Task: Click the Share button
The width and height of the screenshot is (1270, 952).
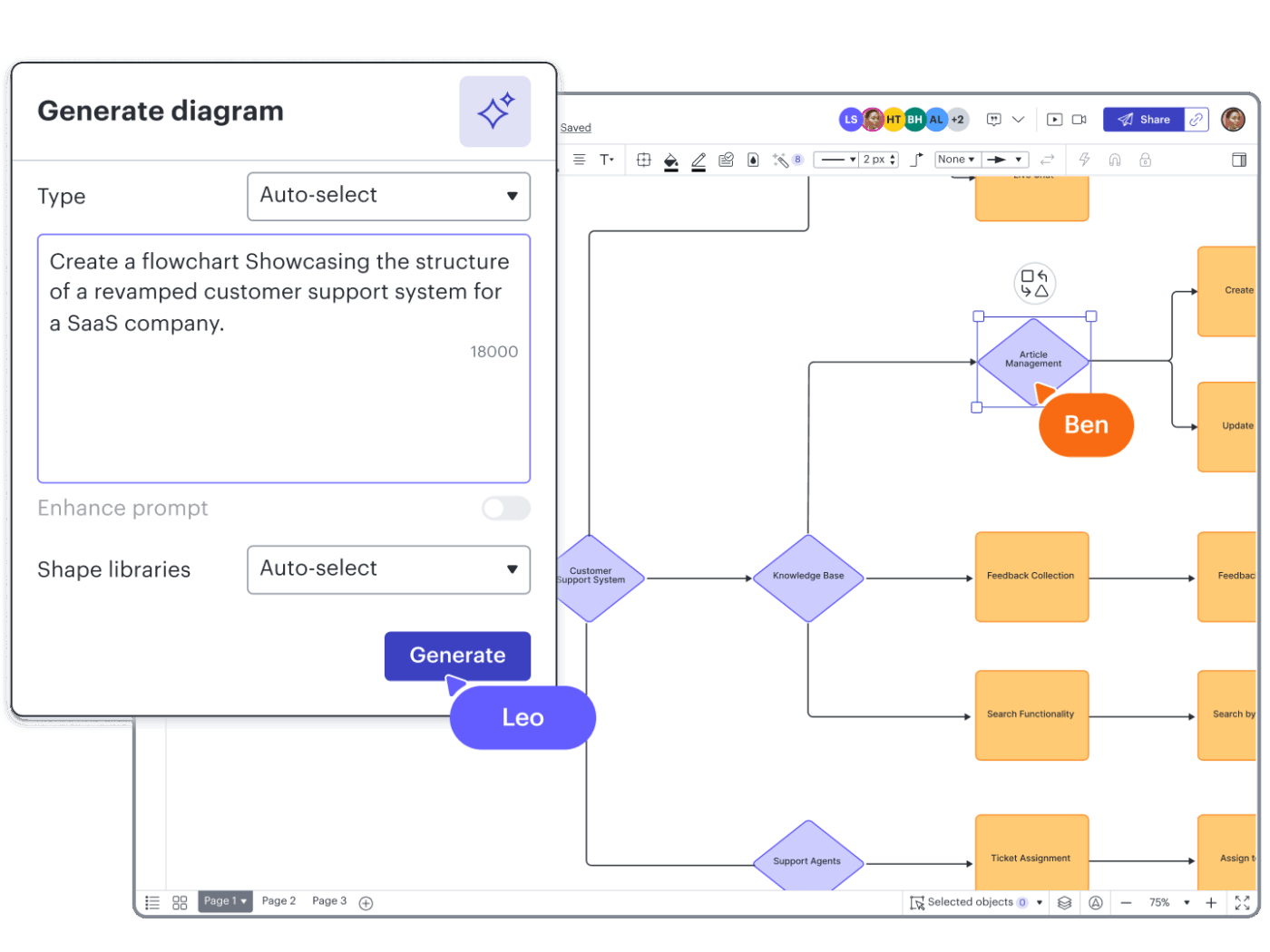Action: tap(1145, 119)
